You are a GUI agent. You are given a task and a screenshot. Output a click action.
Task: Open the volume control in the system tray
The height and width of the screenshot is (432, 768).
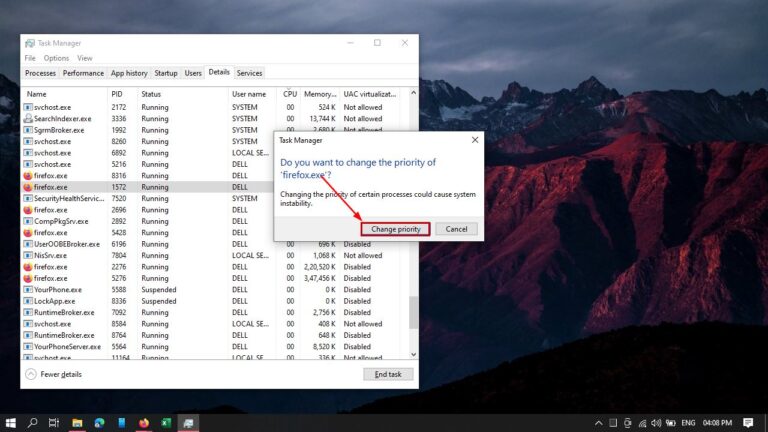[656, 423]
